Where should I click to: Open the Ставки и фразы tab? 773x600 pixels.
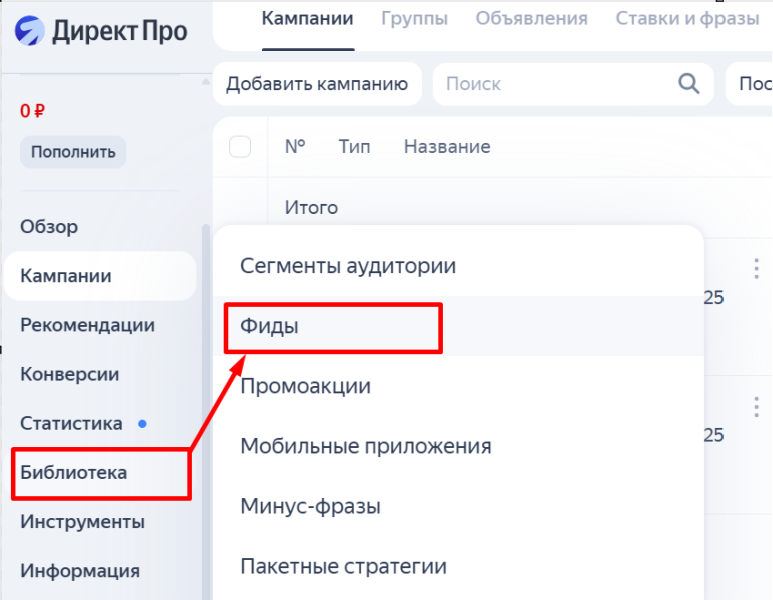pyautogui.click(x=687, y=19)
